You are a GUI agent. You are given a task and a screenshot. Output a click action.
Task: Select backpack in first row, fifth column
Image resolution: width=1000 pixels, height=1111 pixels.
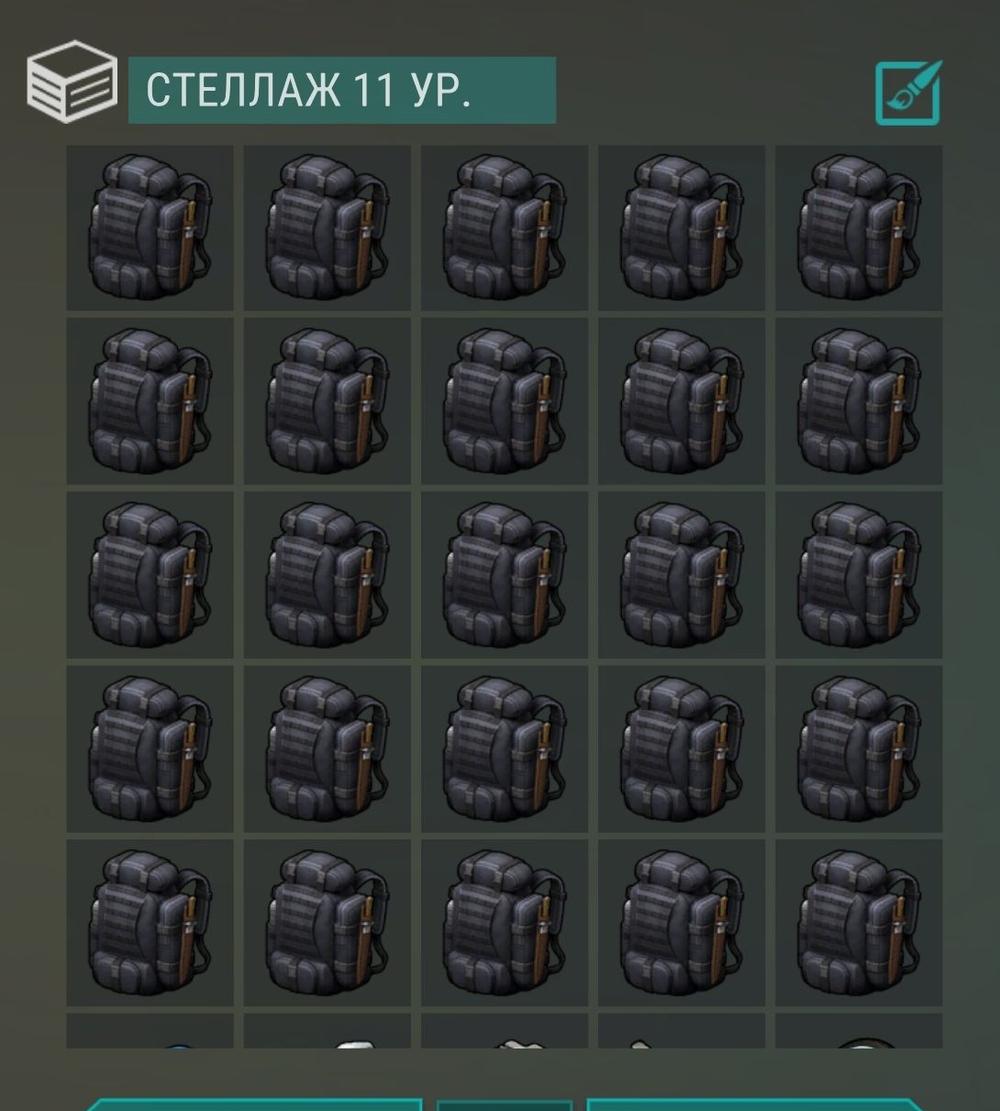(858, 228)
